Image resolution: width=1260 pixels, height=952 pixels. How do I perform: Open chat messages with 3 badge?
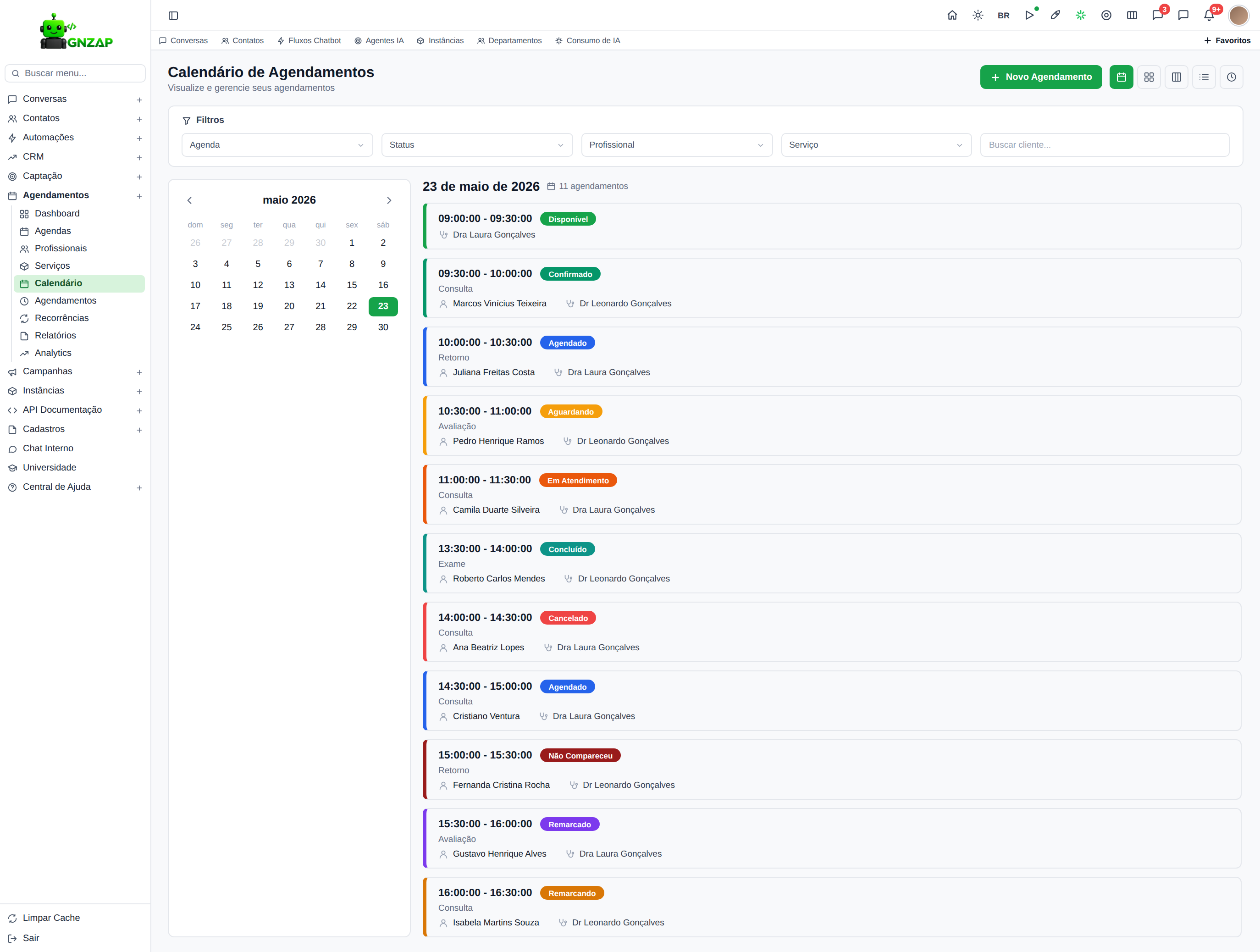click(x=1157, y=16)
